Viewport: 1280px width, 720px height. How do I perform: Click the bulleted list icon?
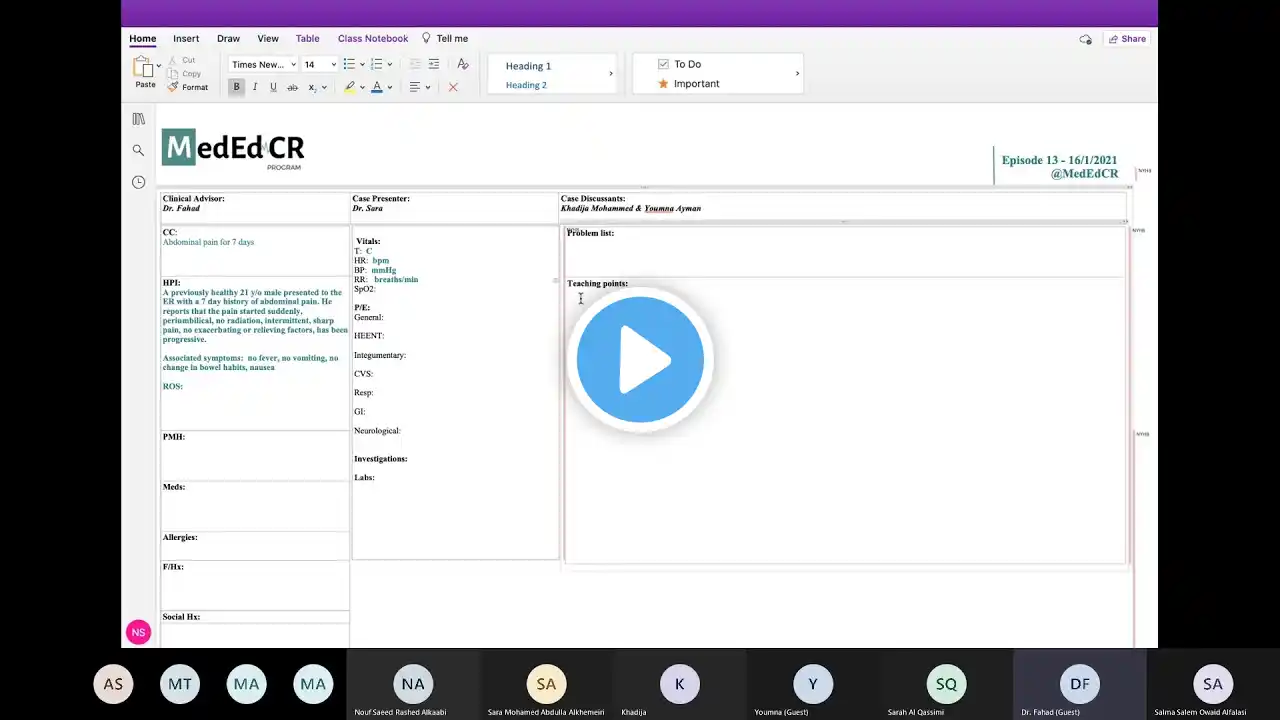point(349,64)
